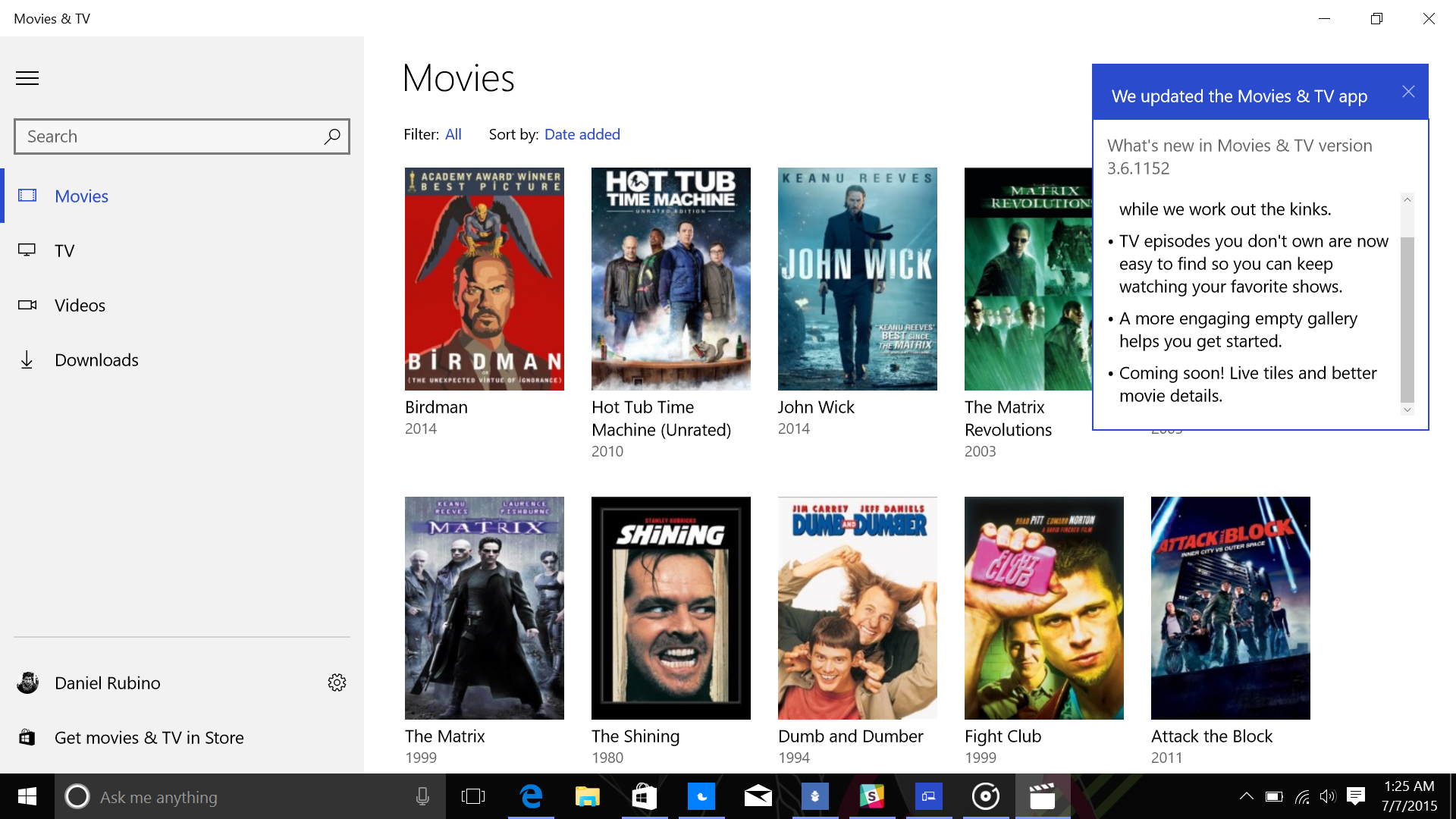Open the Birdman movie poster
This screenshot has height=819, width=1456.
click(x=485, y=279)
